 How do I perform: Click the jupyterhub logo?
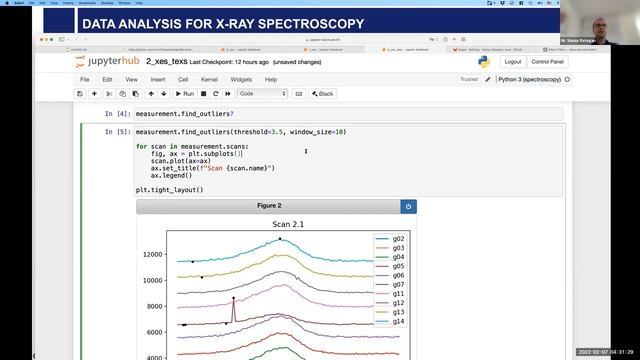[x=107, y=62]
